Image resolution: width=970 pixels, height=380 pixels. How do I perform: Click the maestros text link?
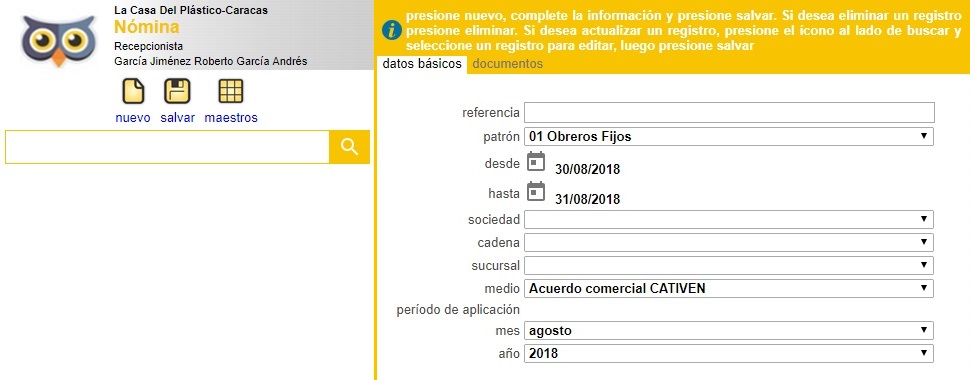pos(231,118)
